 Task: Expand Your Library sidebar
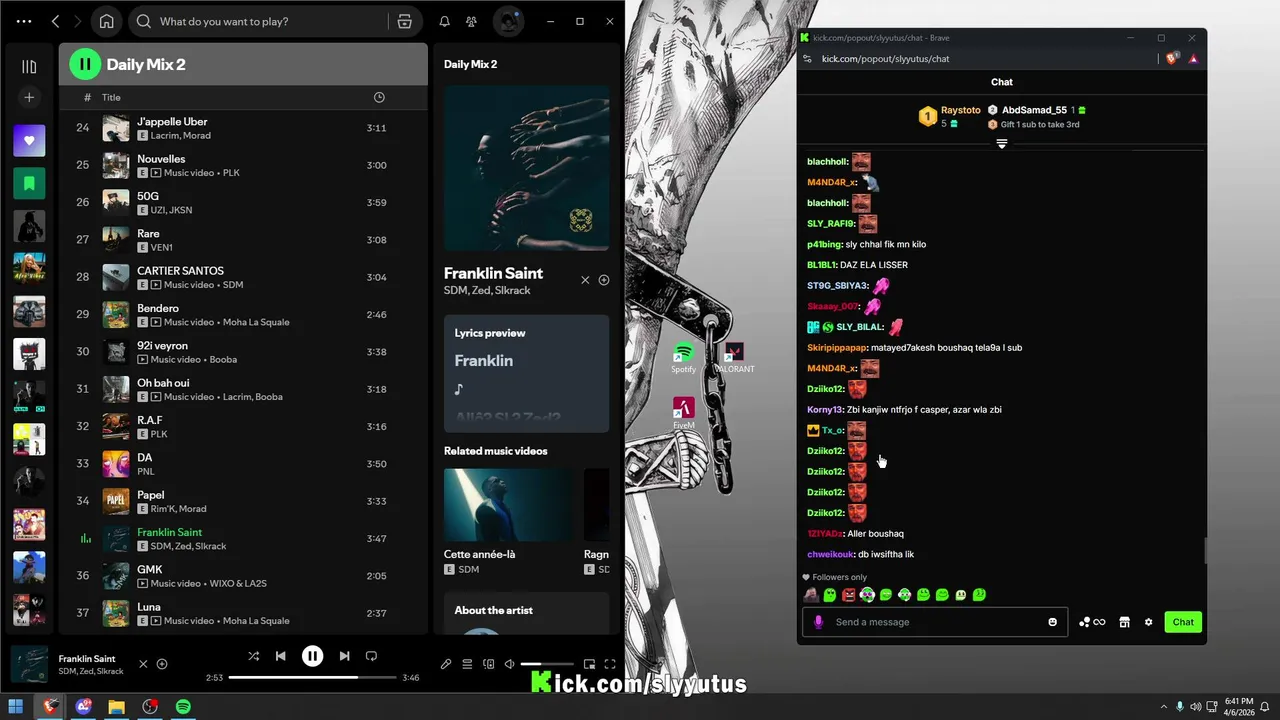(x=29, y=66)
